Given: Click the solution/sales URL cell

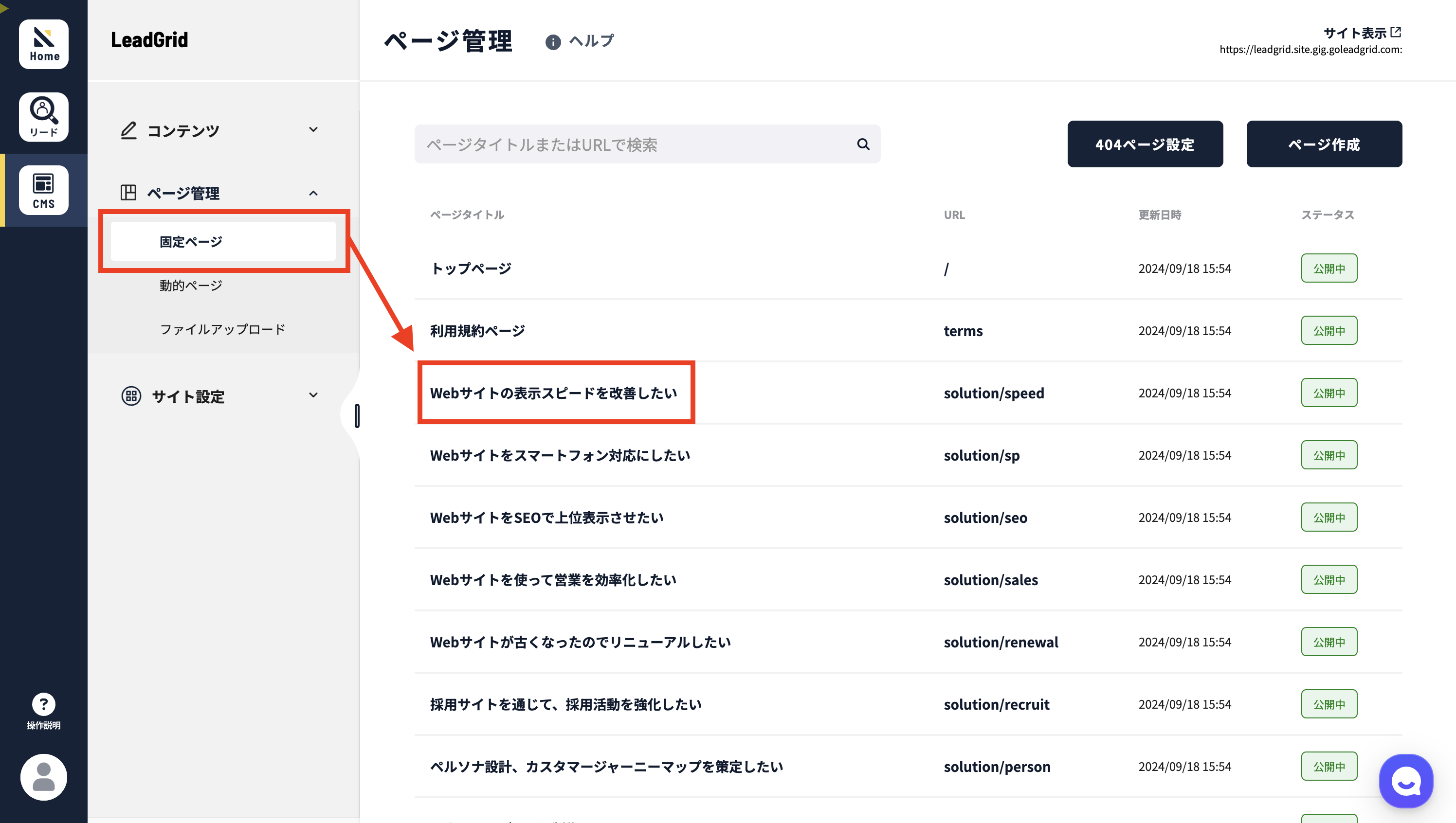Looking at the screenshot, I should pos(991,579).
